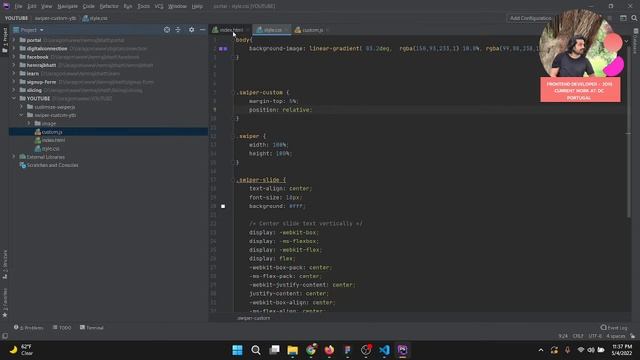This screenshot has height=360, width=640.
Task: Click the 4 spaces indent status item
Action: [616, 336]
